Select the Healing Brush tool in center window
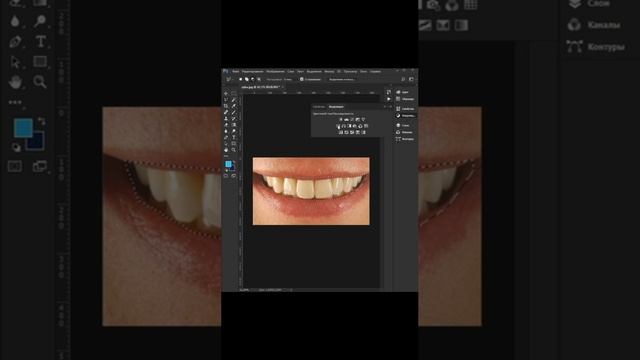This screenshot has height=360, width=640. [x=226, y=112]
